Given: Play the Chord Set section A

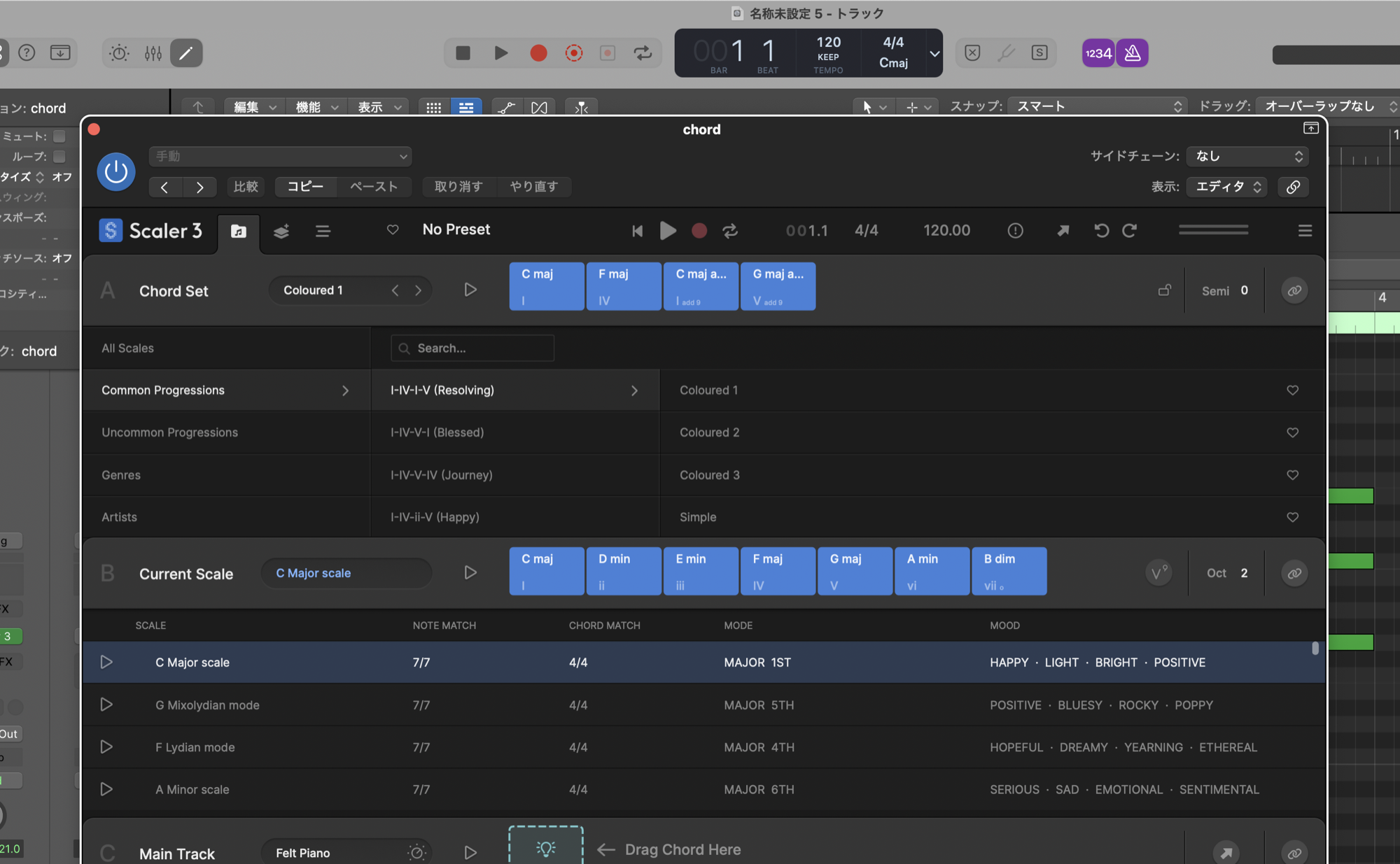Looking at the screenshot, I should [470, 290].
